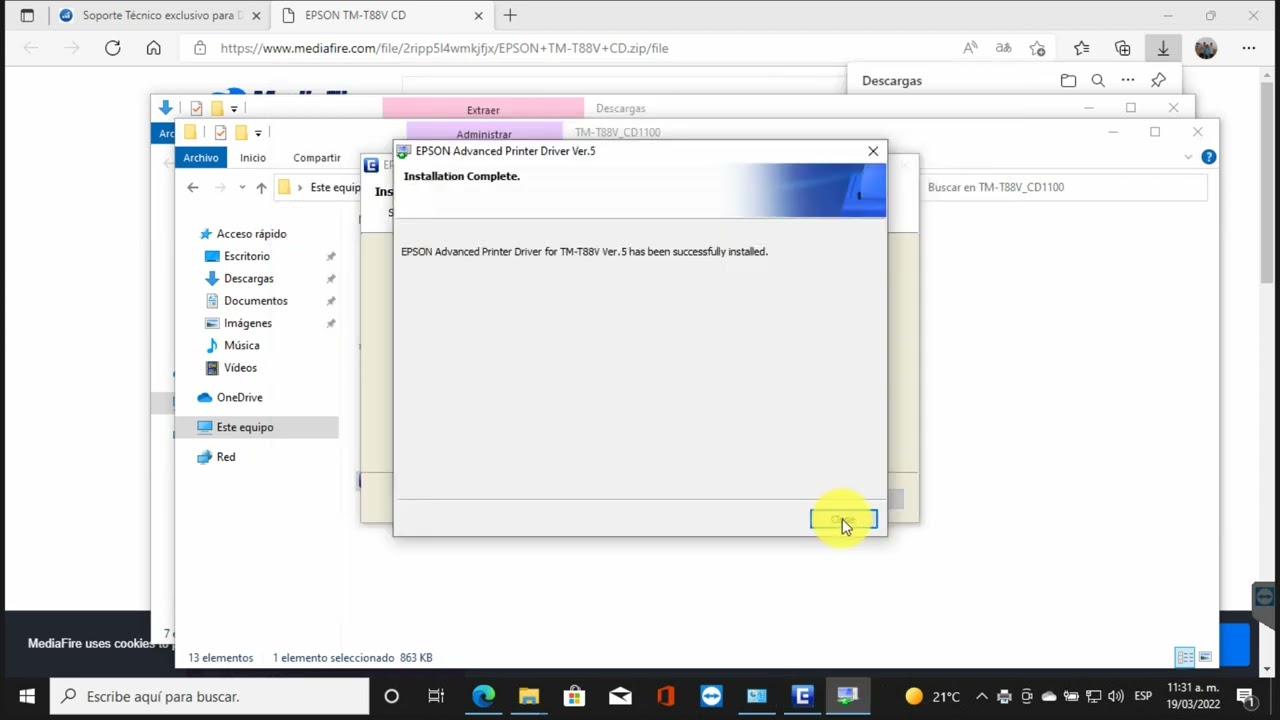Pin the Descargas downloads panel

click(1158, 80)
